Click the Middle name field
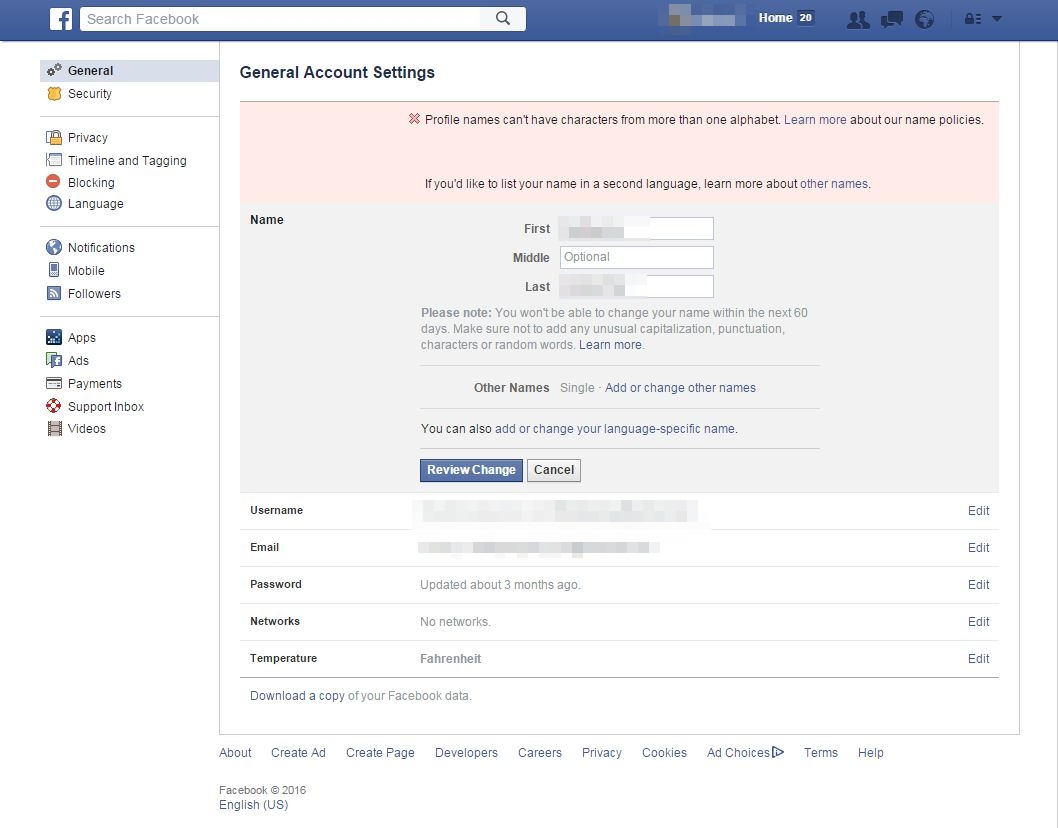The height and width of the screenshot is (828, 1058). pyautogui.click(x=636, y=257)
